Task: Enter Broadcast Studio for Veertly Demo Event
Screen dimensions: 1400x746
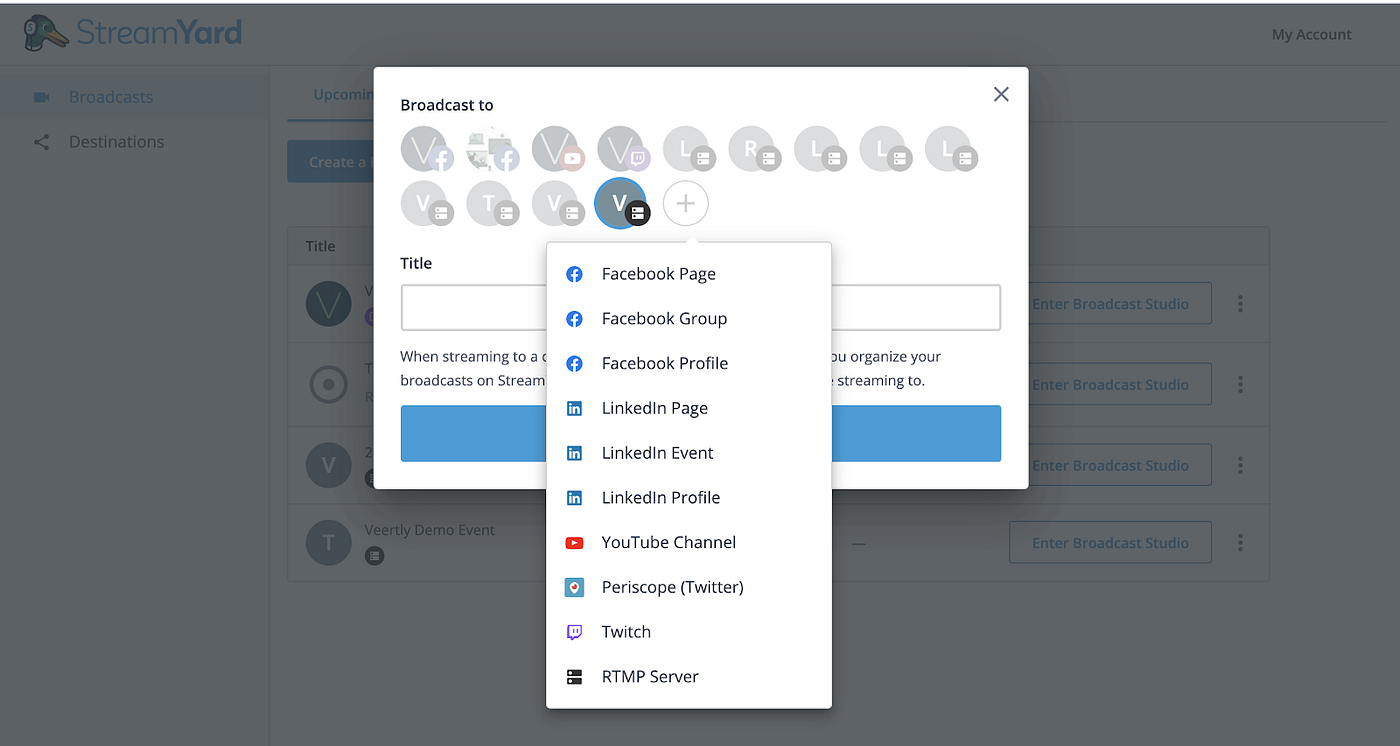Action: (1110, 543)
